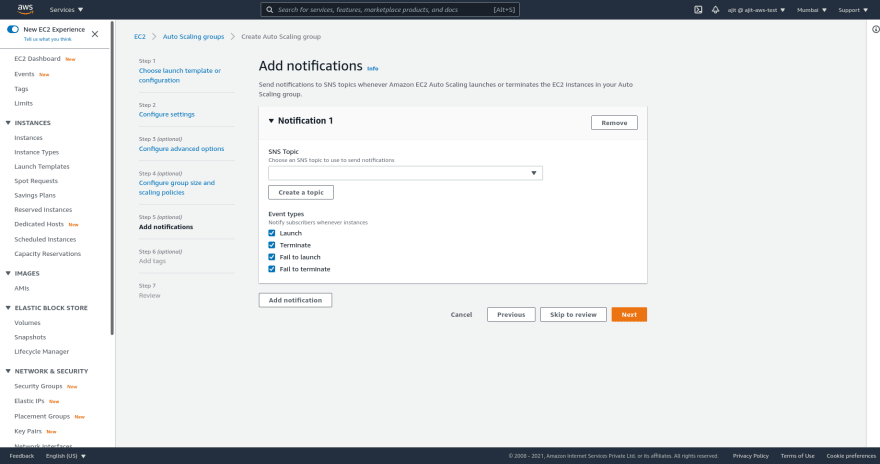880x464 pixels.
Task: Go to Step 1 Choose launch template
Action: [x=180, y=75]
